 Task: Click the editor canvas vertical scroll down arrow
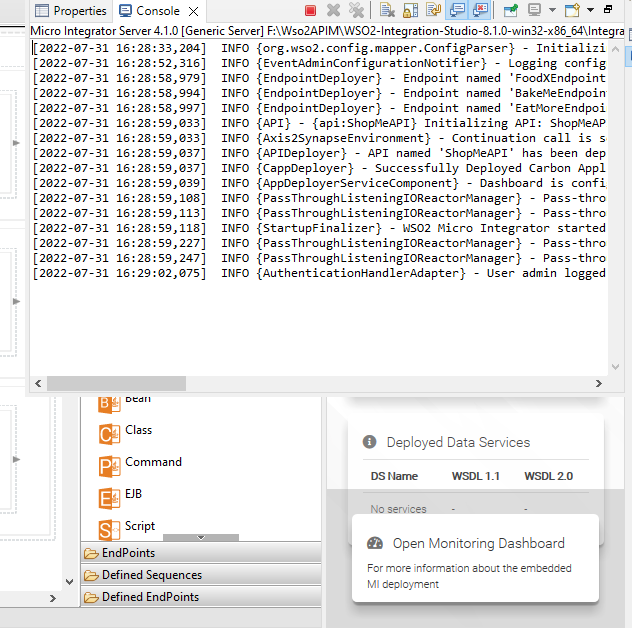tap(69, 582)
